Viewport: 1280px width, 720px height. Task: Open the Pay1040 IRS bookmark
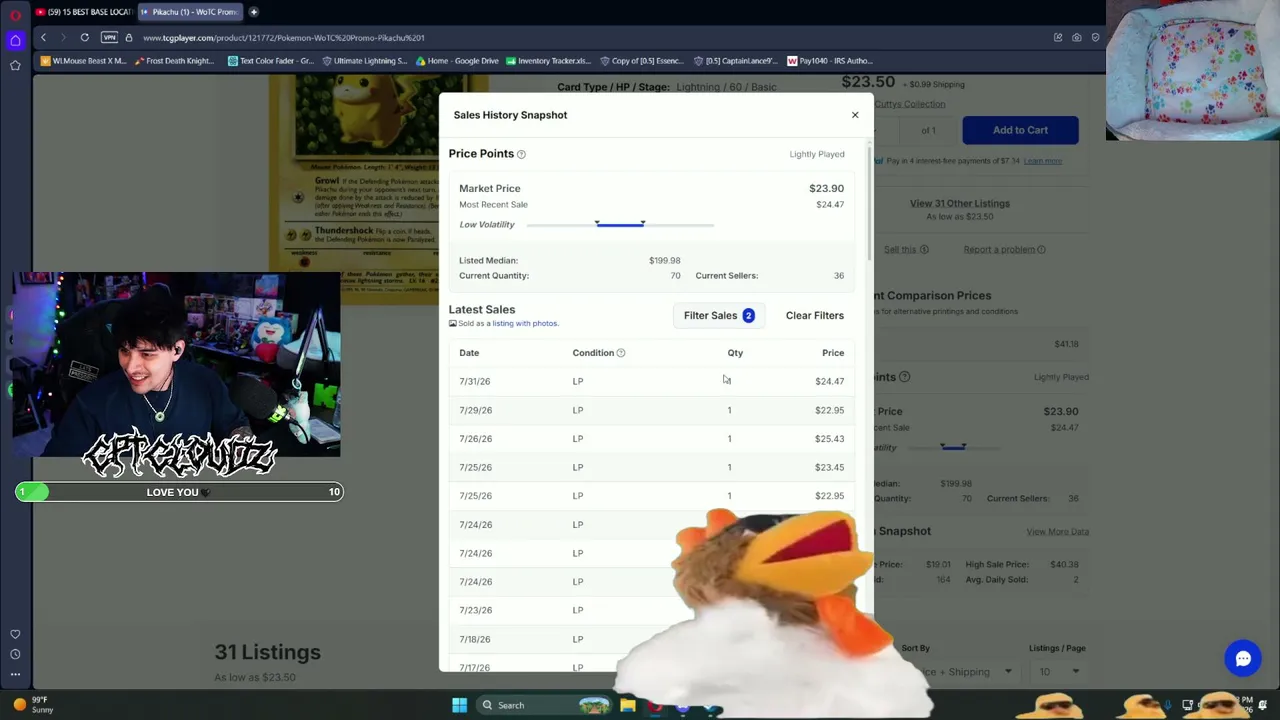coord(831,61)
